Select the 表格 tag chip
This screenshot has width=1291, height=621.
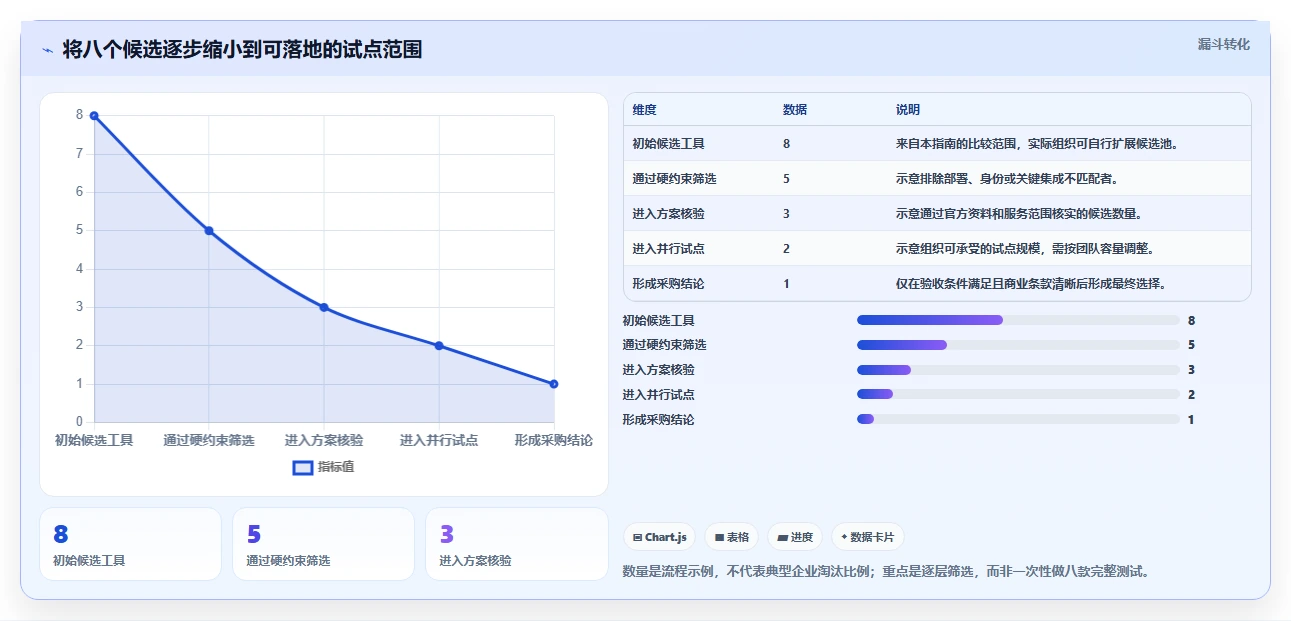pyautogui.click(x=732, y=537)
